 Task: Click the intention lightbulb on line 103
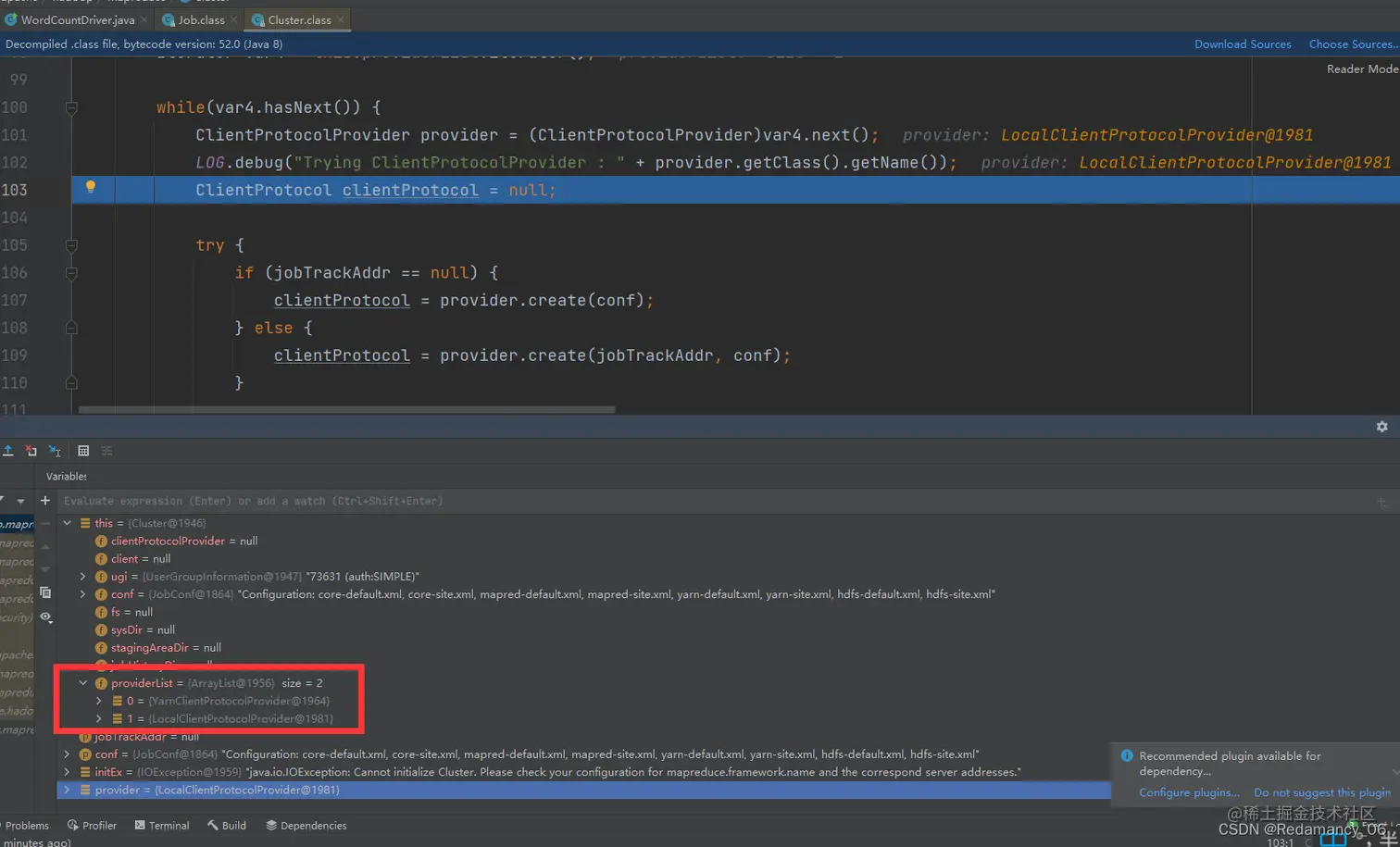tap(91, 188)
